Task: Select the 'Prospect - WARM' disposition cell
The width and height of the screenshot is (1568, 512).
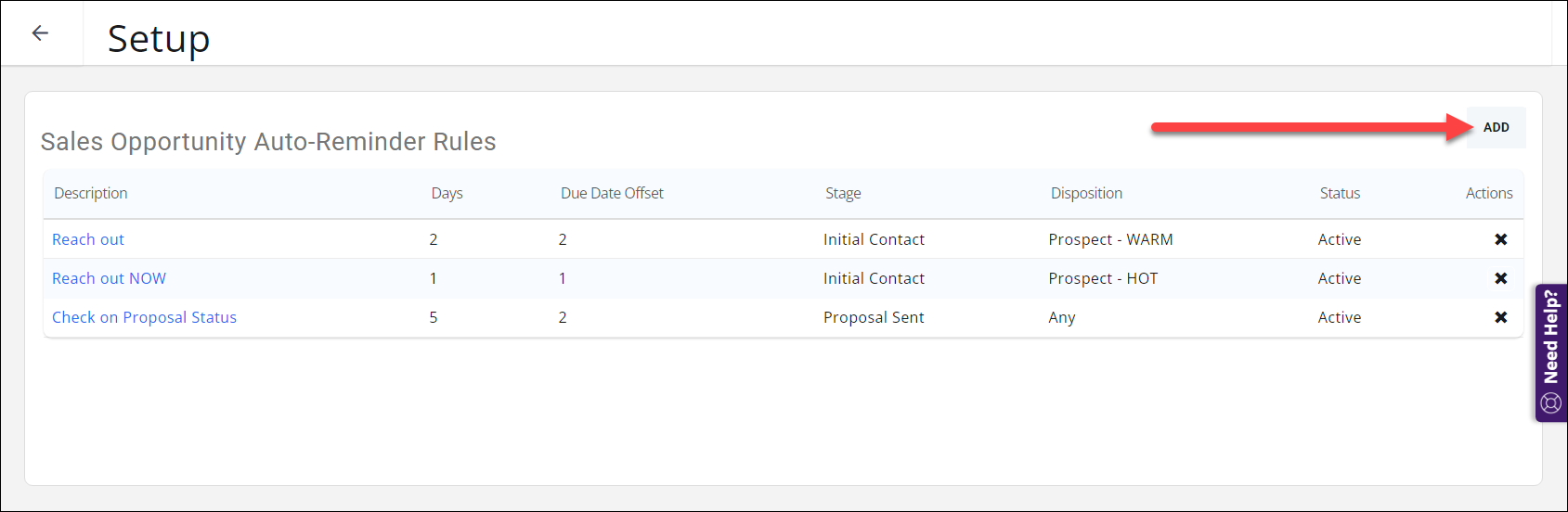Action: (x=1110, y=239)
